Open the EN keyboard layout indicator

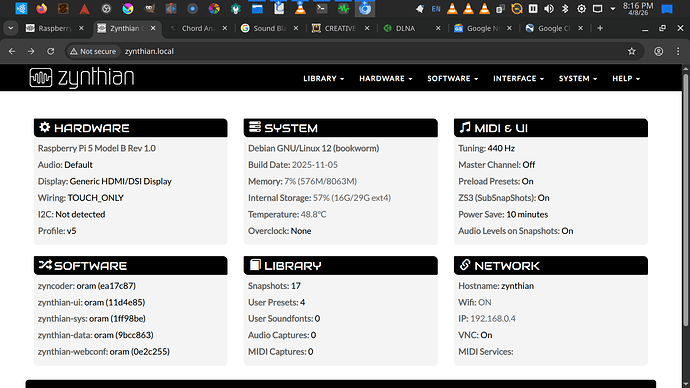pyautogui.click(x=436, y=8)
